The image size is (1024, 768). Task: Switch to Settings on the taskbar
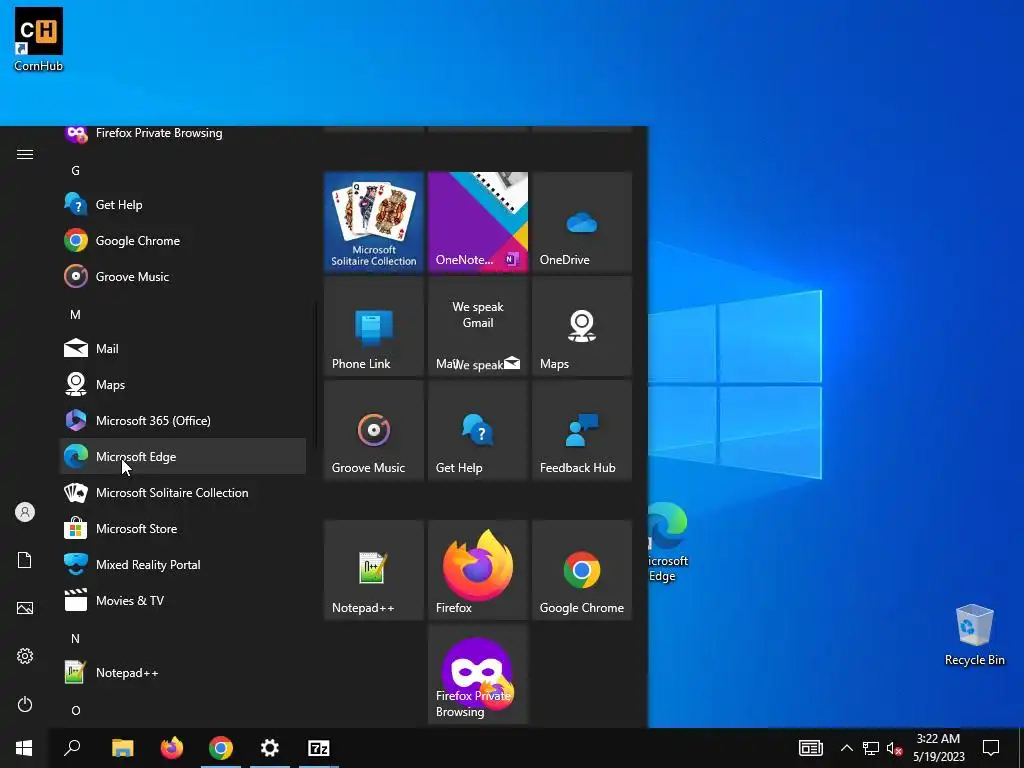click(x=270, y=748)
